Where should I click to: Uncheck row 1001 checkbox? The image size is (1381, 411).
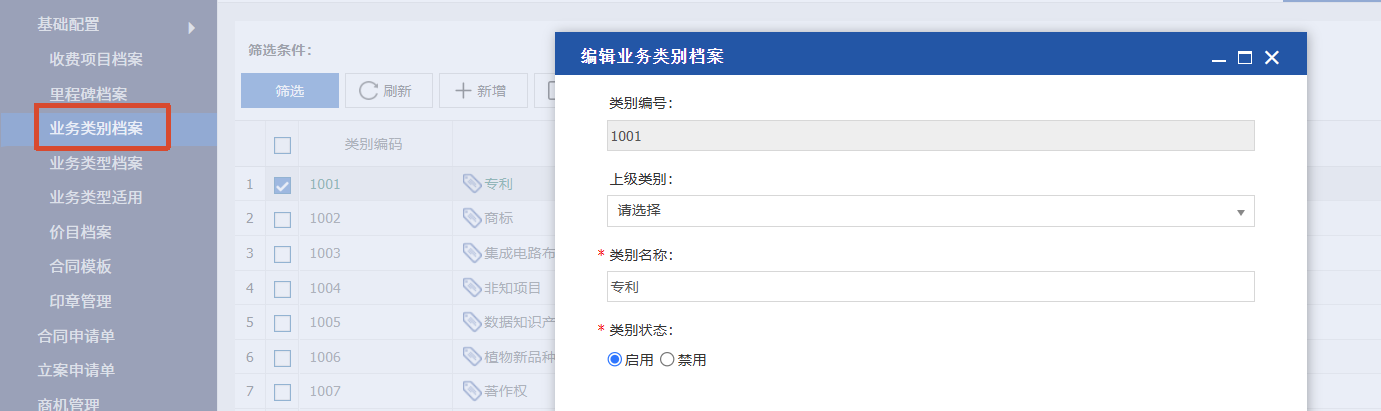pyautogui.click(x=282, y=185)
